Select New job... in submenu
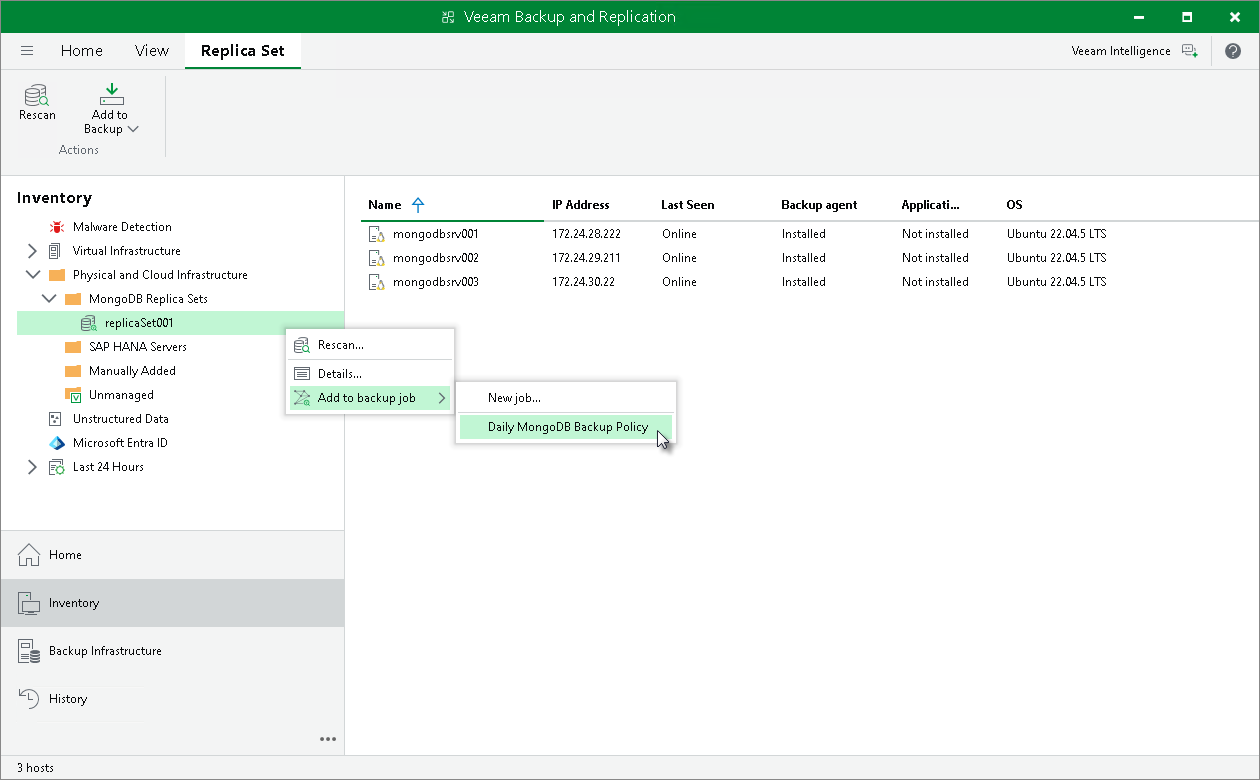This screenshot has width=1260, height=780. tap(566, 398)
